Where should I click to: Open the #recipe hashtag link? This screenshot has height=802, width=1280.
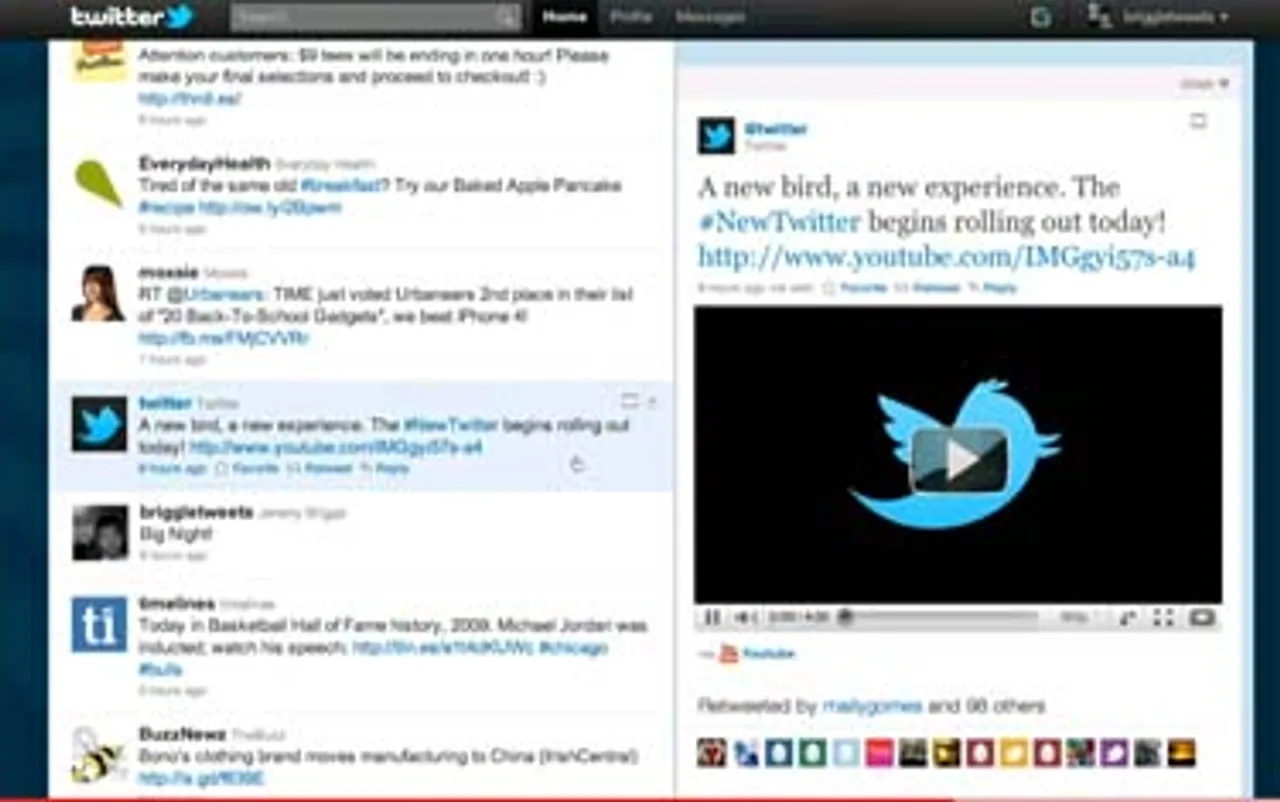click(x=166, y=208)
